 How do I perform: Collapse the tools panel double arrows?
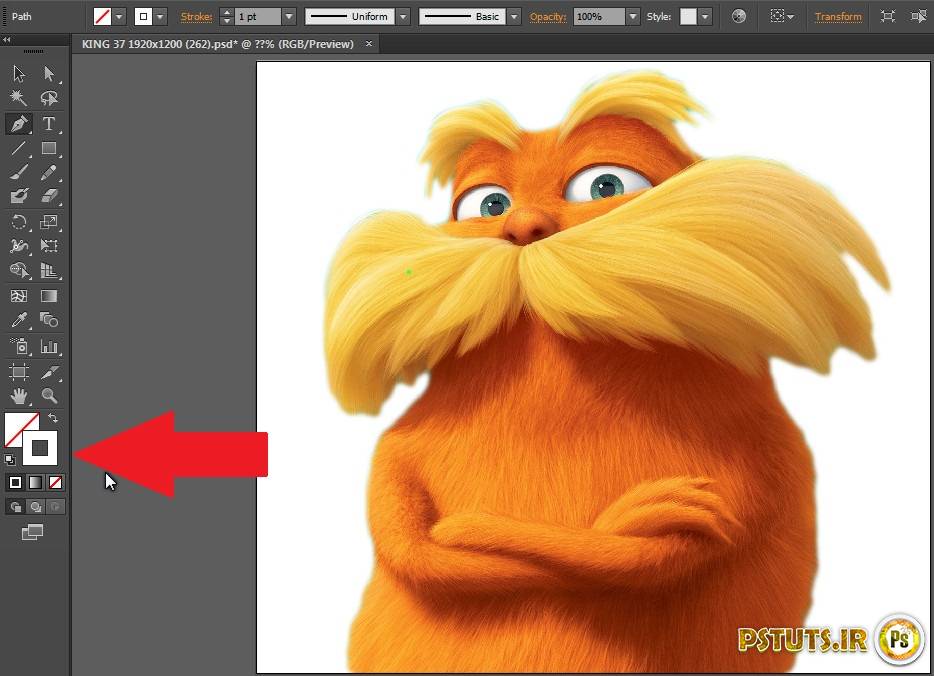7,39
